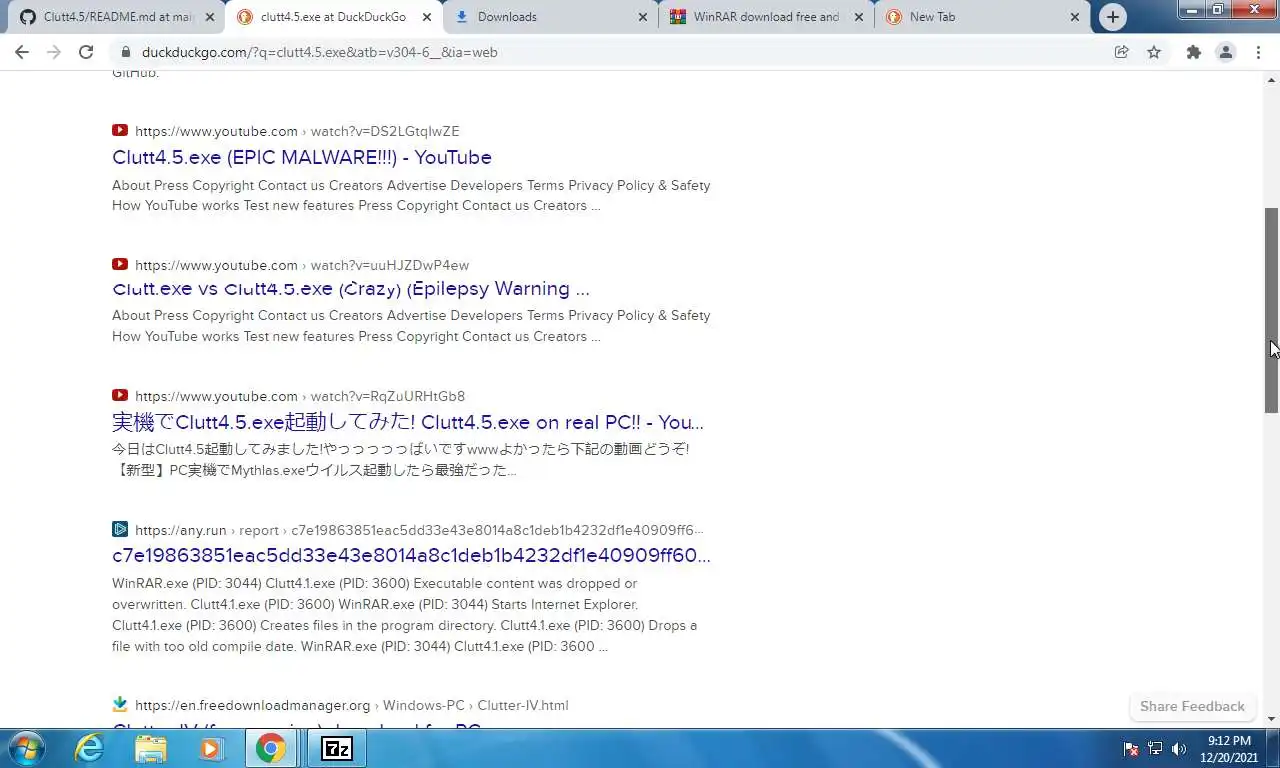
Task: Click the scrollbar down arrow
Action: (x=1272, y=719)
